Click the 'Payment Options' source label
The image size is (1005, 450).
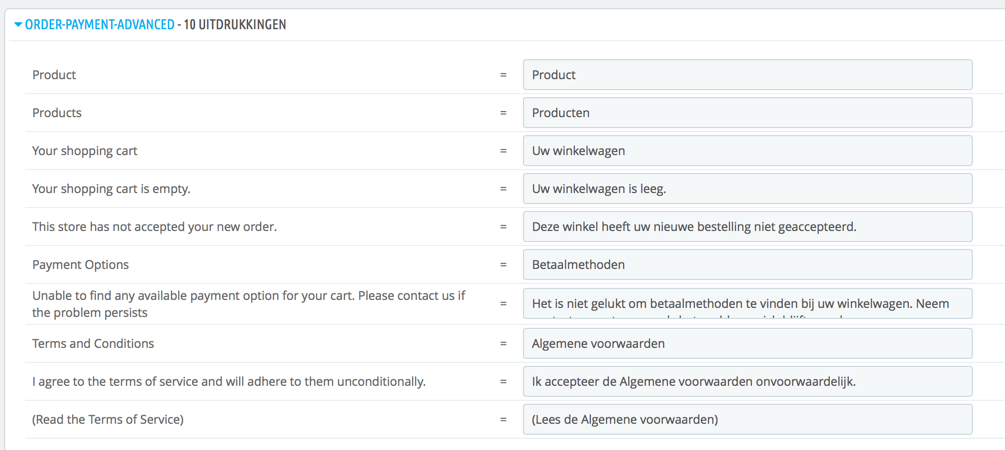80,265
